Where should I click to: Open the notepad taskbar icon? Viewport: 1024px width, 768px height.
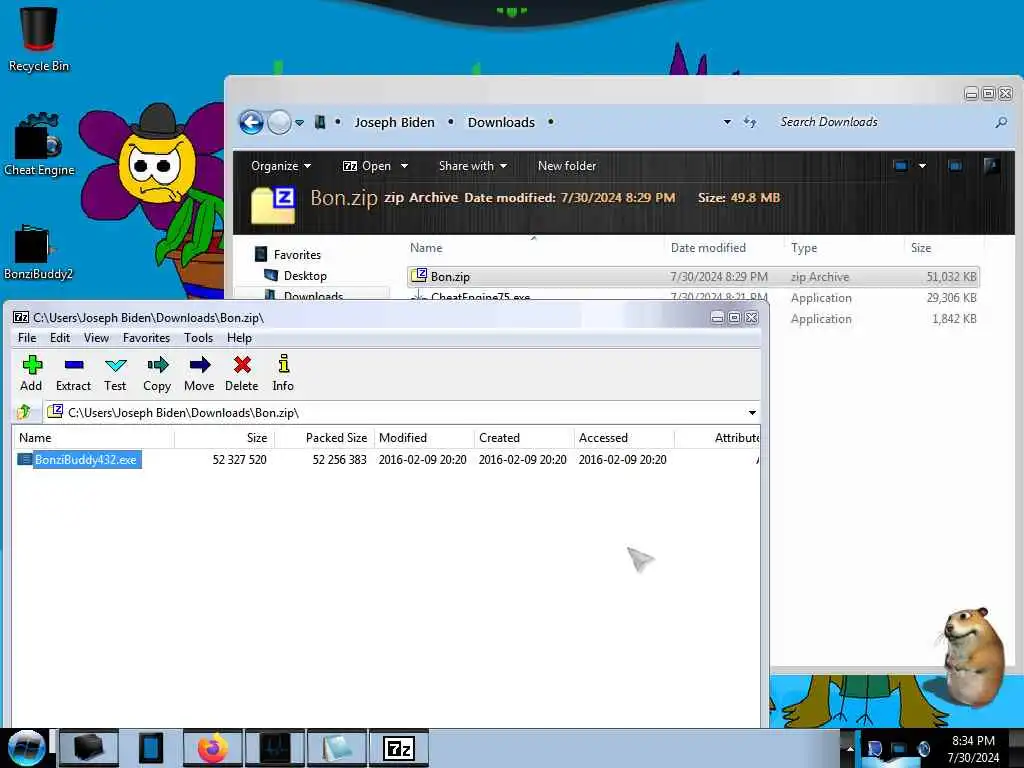337,748
